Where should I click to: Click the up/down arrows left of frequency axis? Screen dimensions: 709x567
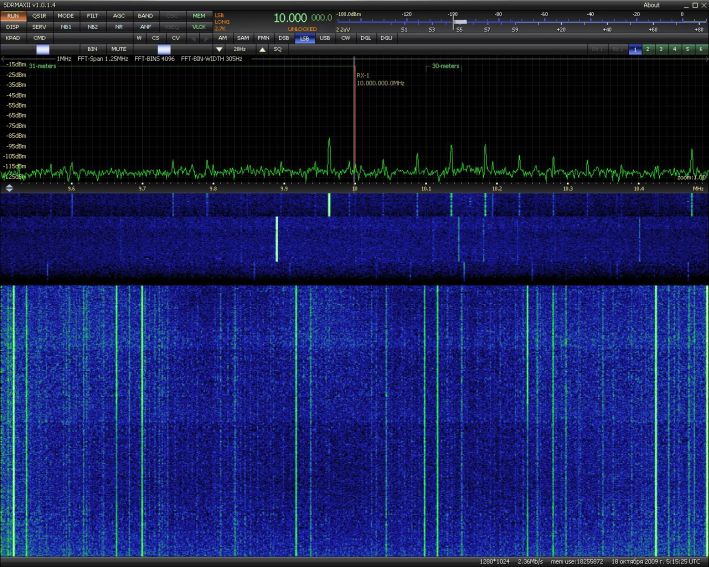point(9,188)
